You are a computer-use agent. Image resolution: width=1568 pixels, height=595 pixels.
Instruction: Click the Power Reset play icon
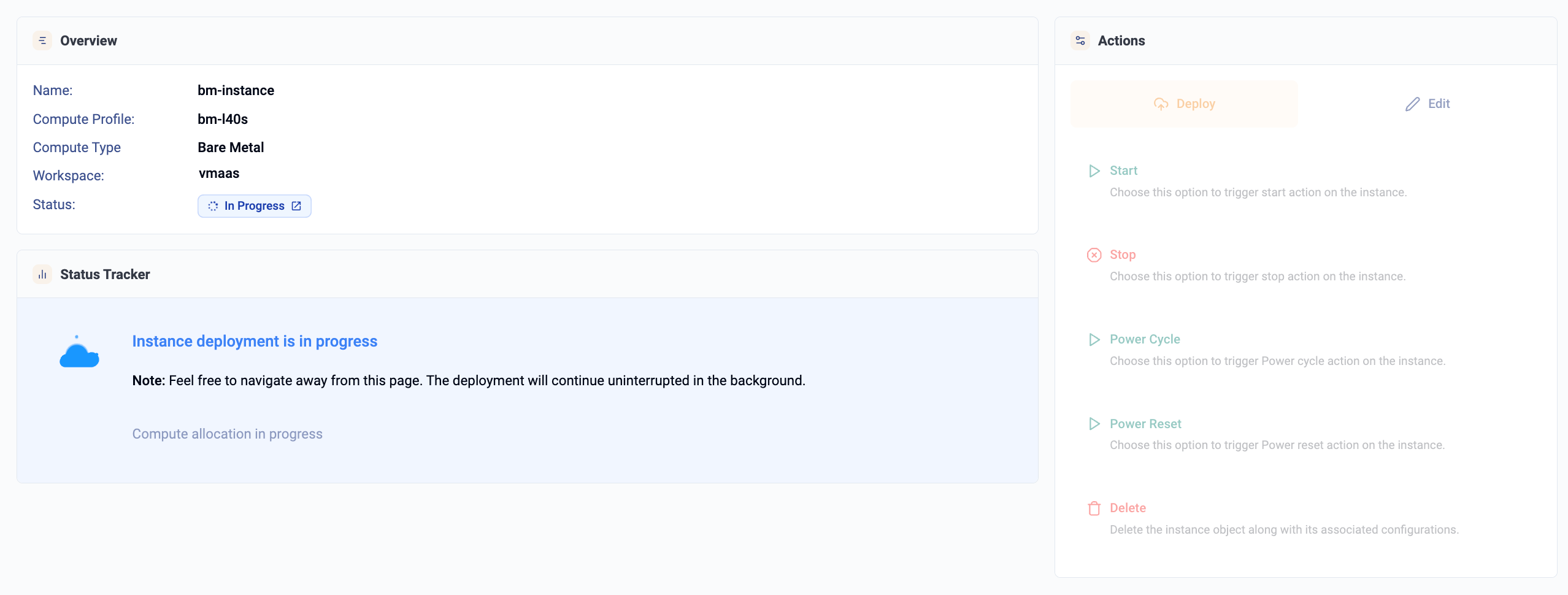coord(1094,424)
